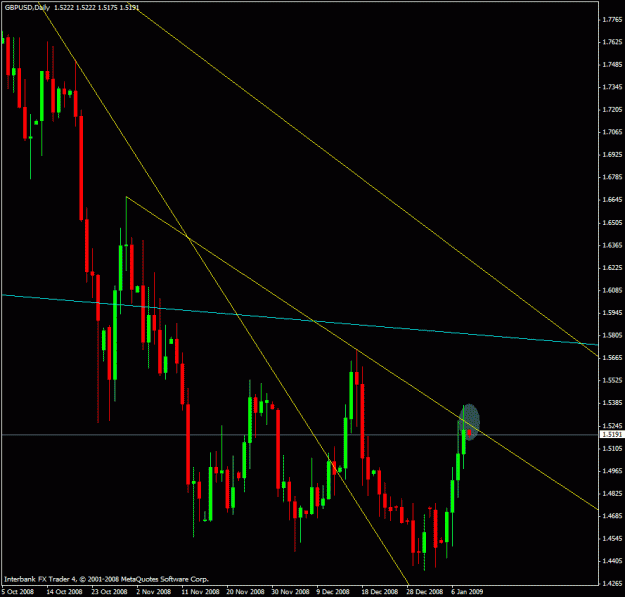
Task: Click the 5 Oct 2008 date label
Action: pos(18,591)
